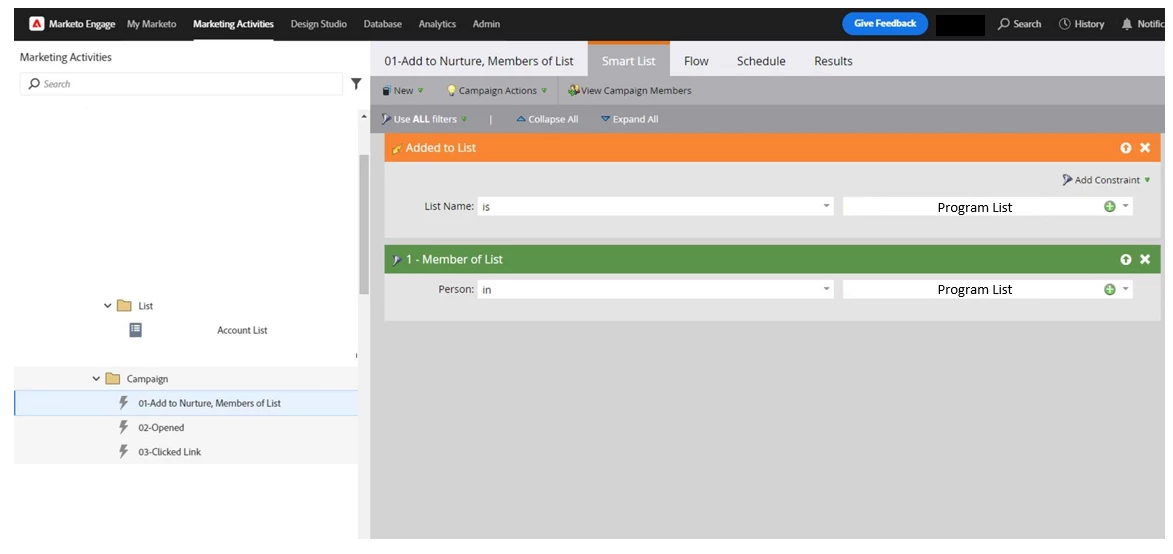Open Program List dropdown arrow in List Name row
1173x554 pixels.
pyautogui.click(x=1125, y=206)
